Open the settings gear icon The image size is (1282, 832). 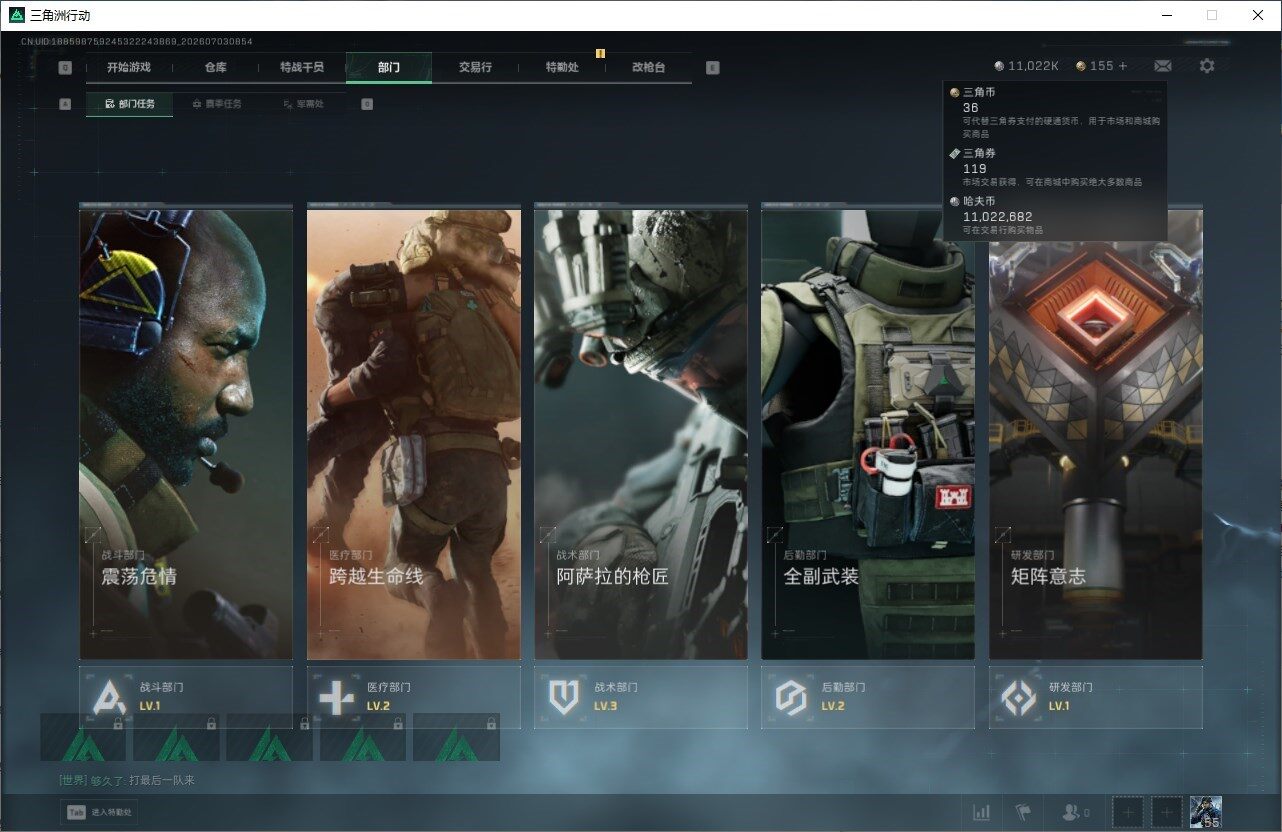[1207, 66]
